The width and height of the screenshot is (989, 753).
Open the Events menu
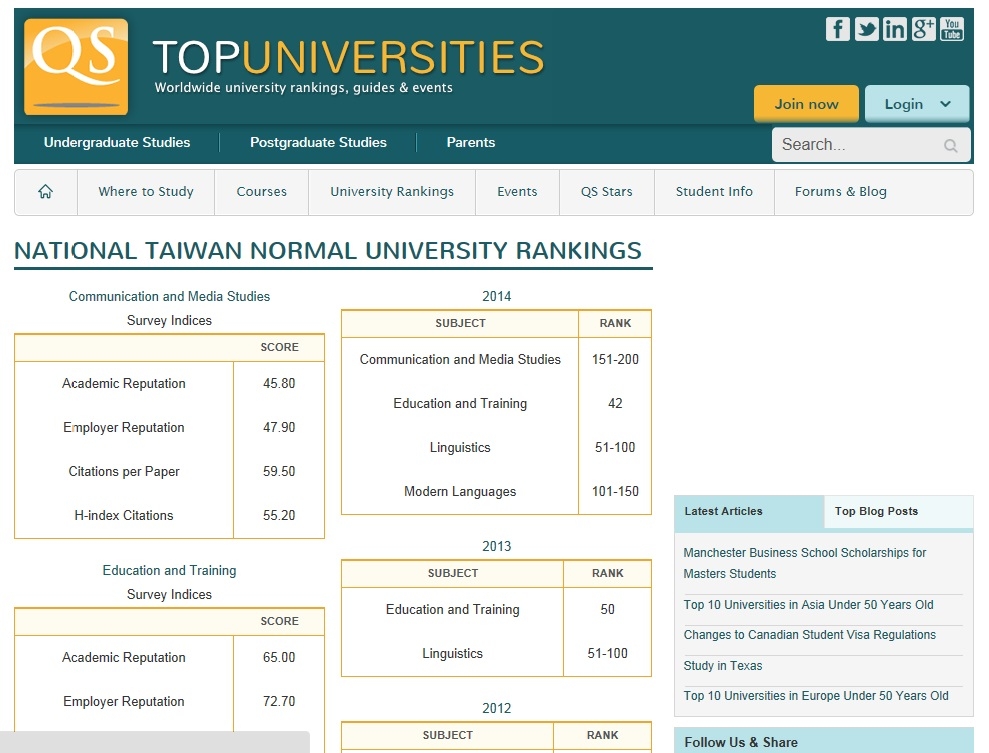pyautogui.click(x=517, y=192)
